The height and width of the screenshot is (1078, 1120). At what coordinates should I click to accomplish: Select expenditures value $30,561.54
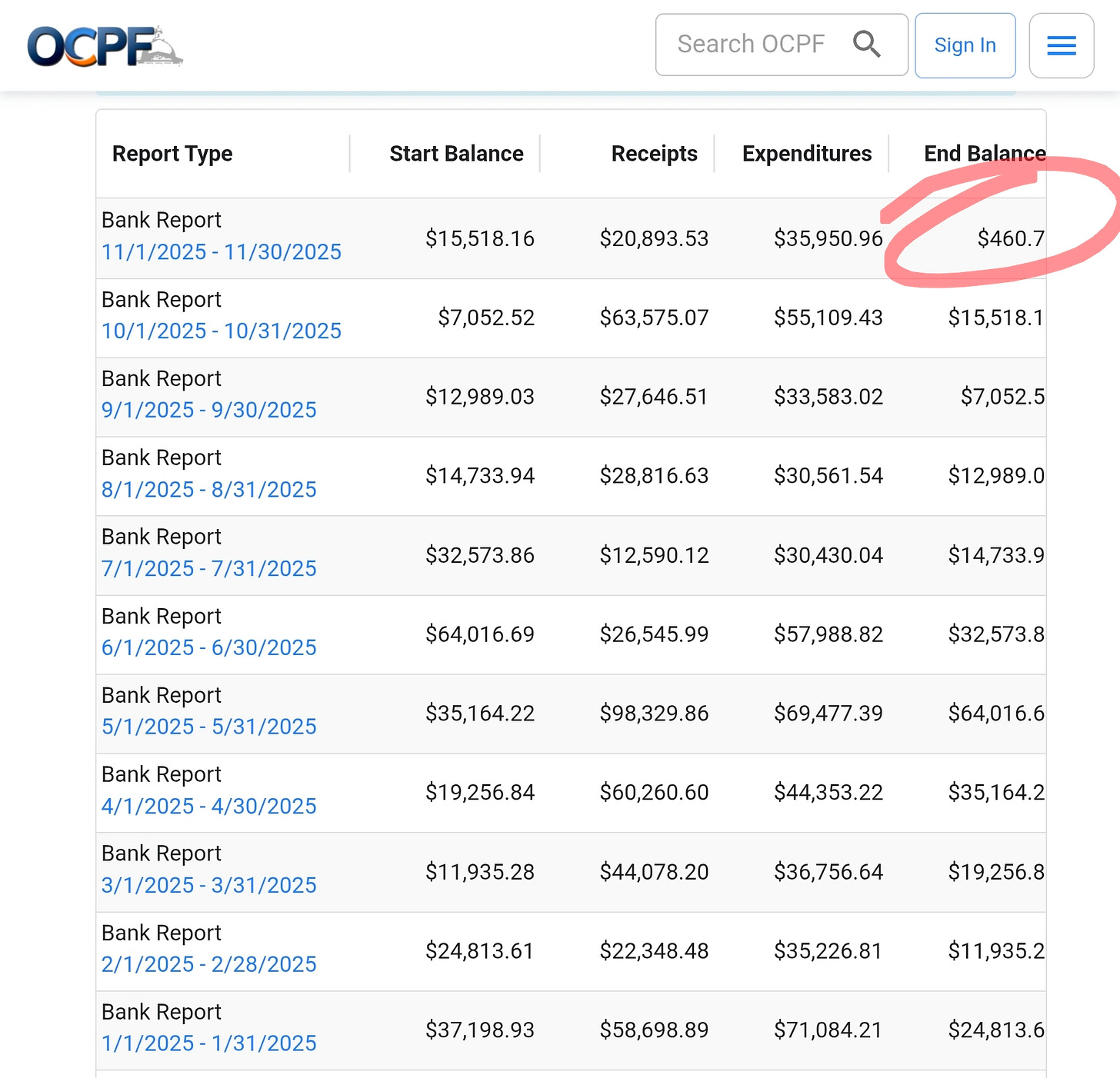pyautogui.click(x=828, y=476)
